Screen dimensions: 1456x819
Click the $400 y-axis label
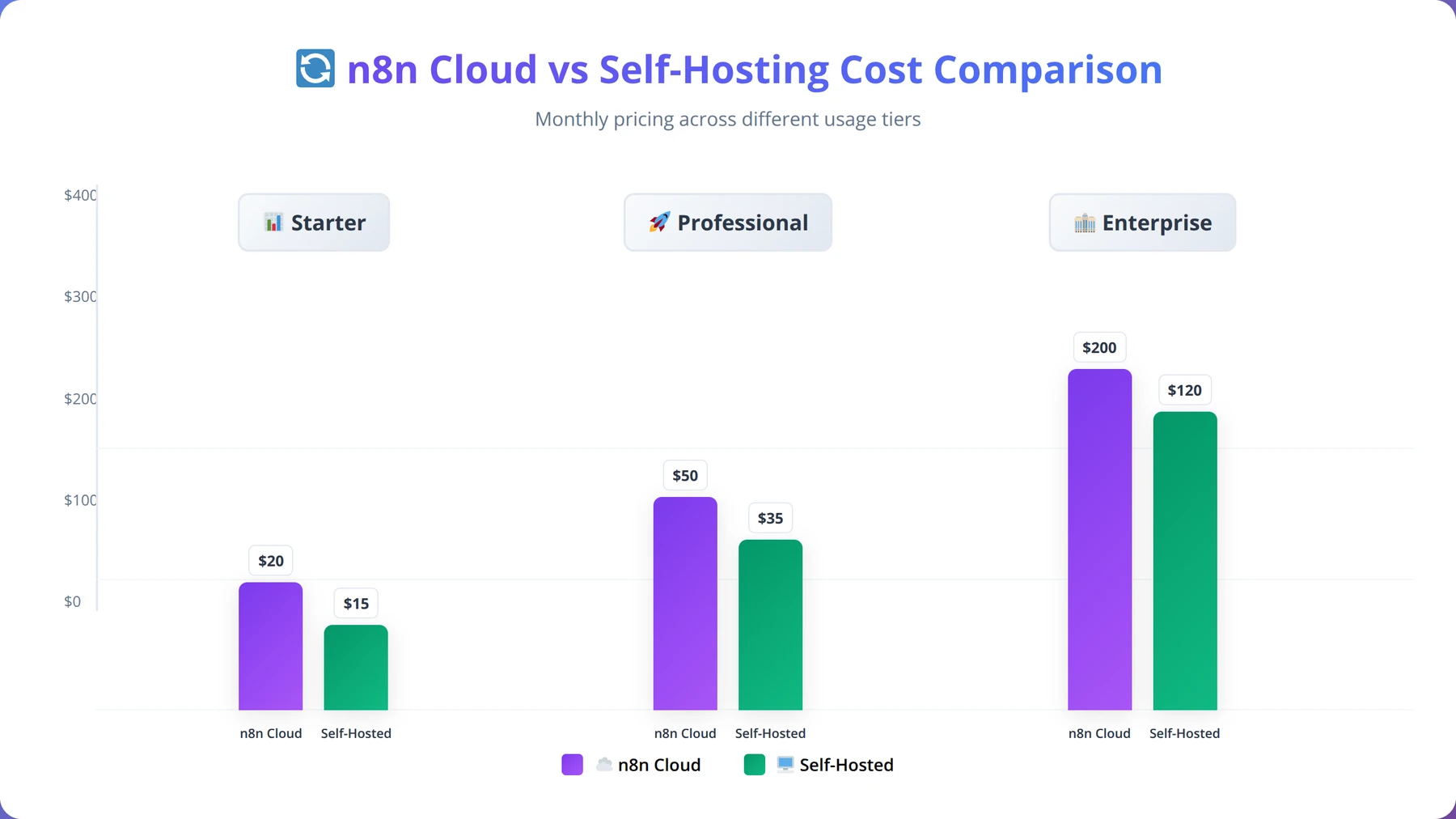pyautogui.click(x=80, y=195)
